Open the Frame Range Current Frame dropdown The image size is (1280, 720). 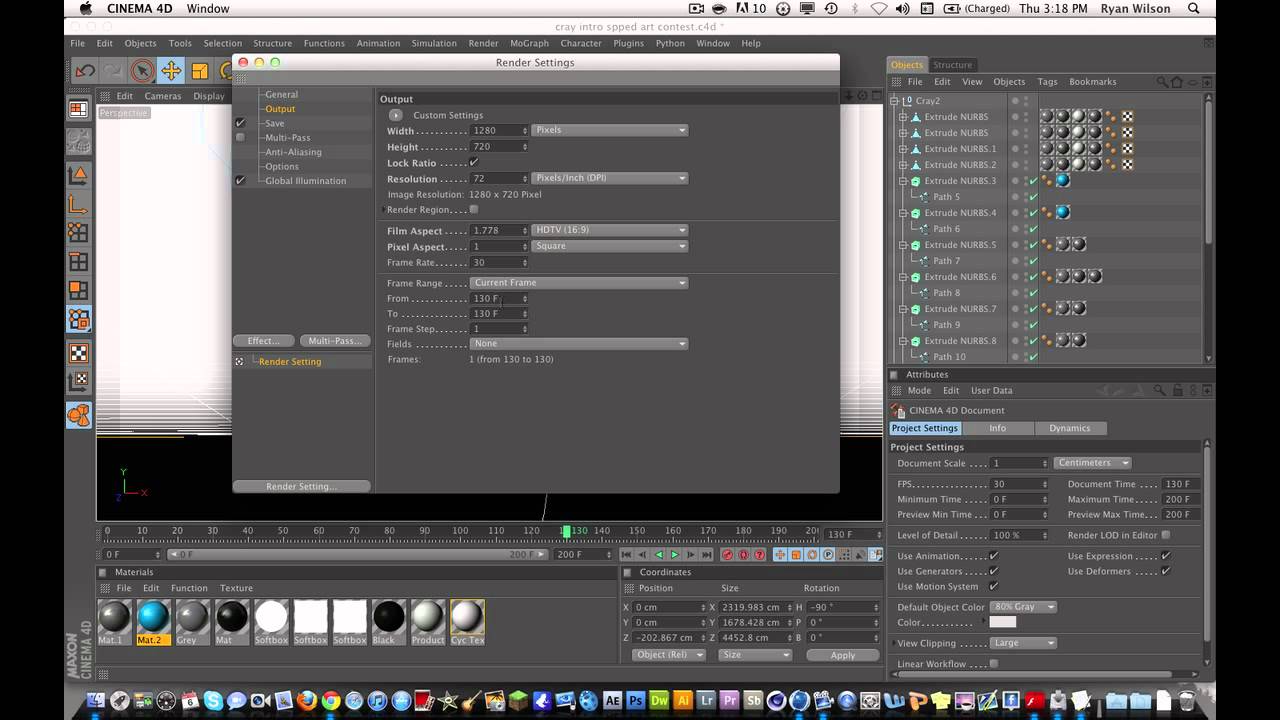579,283
